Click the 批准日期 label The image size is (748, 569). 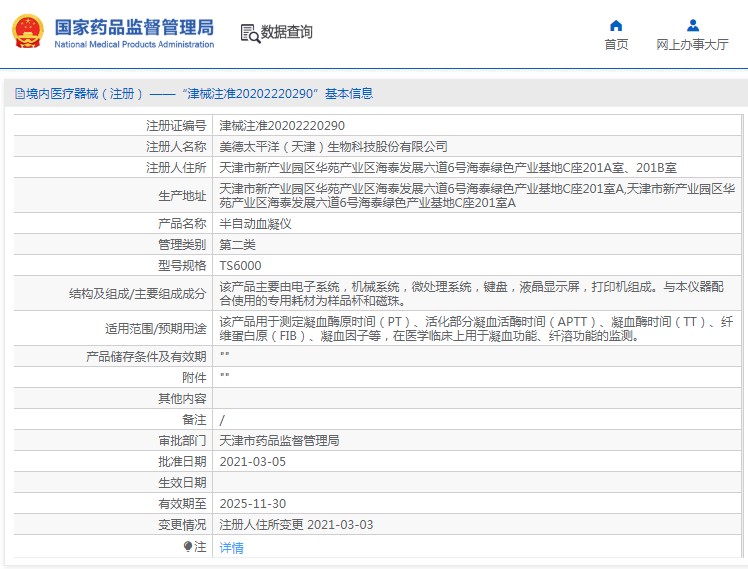point(182,462)
